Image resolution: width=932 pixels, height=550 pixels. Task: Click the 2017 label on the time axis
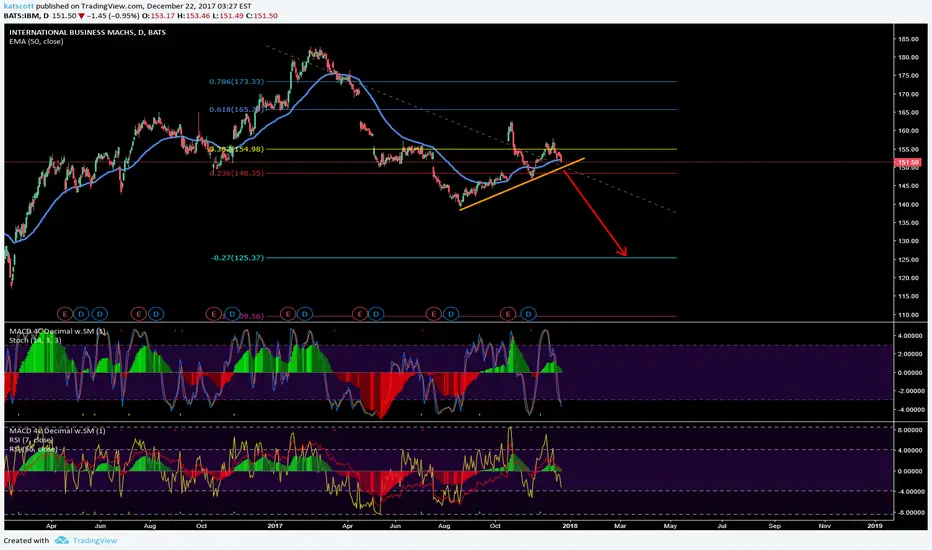[x=275, y=526]
